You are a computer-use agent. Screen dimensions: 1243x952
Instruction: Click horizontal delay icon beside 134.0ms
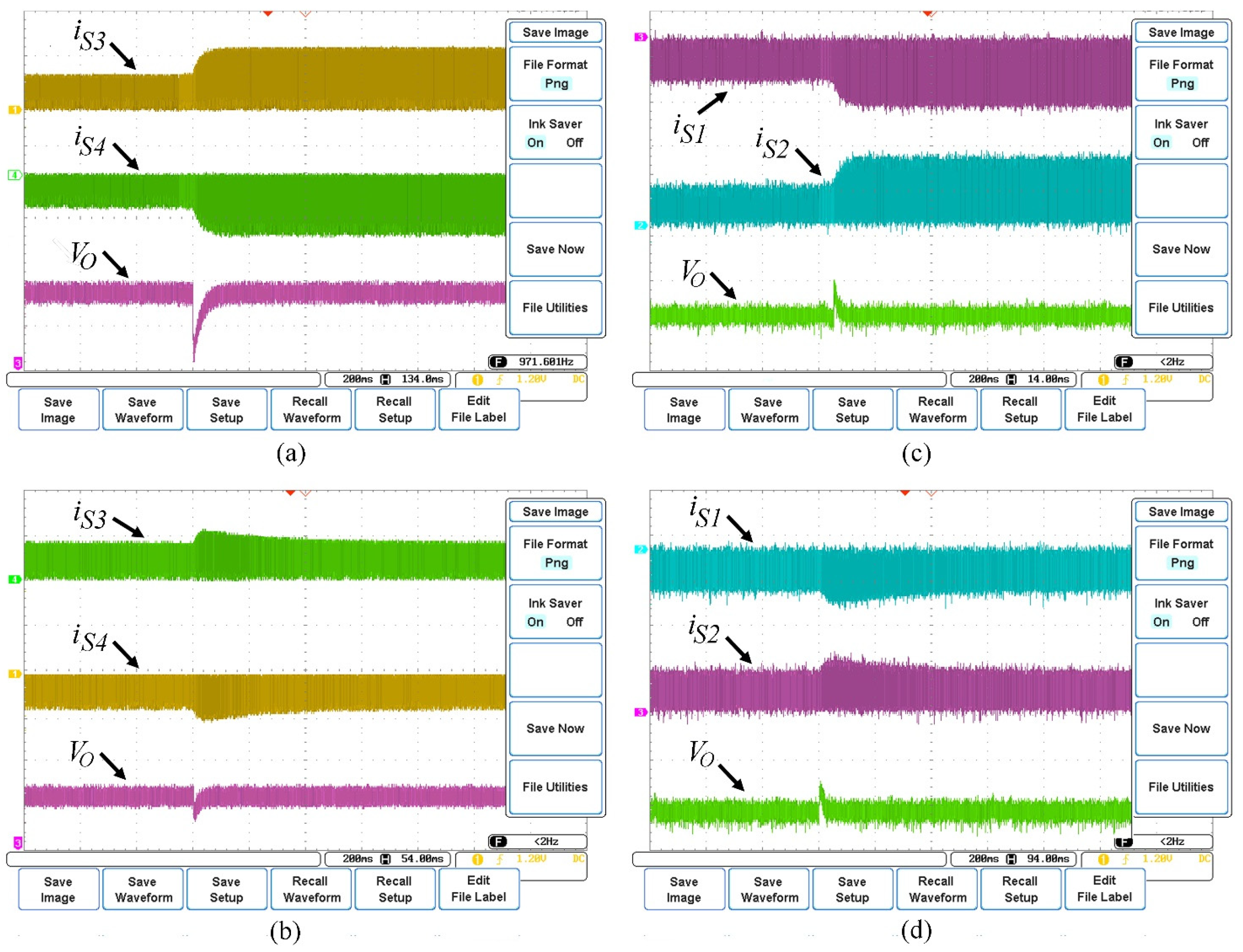pos(385,379)
